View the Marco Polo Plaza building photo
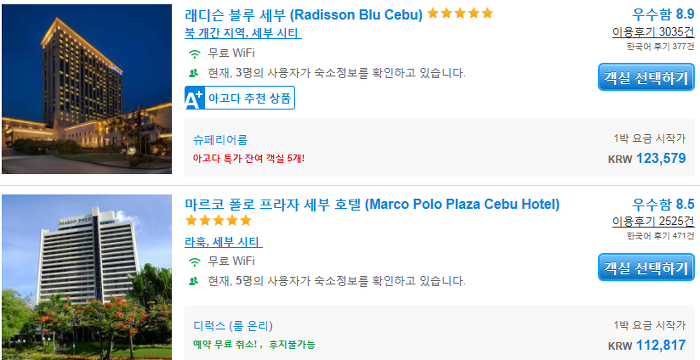Viewport: 700px width, 360px height. pos(87,277)
